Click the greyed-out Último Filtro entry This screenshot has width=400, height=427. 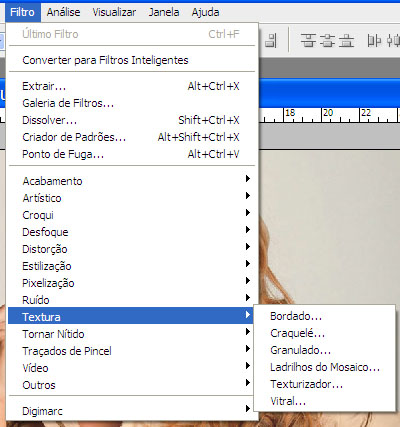[x=132, y=34]
